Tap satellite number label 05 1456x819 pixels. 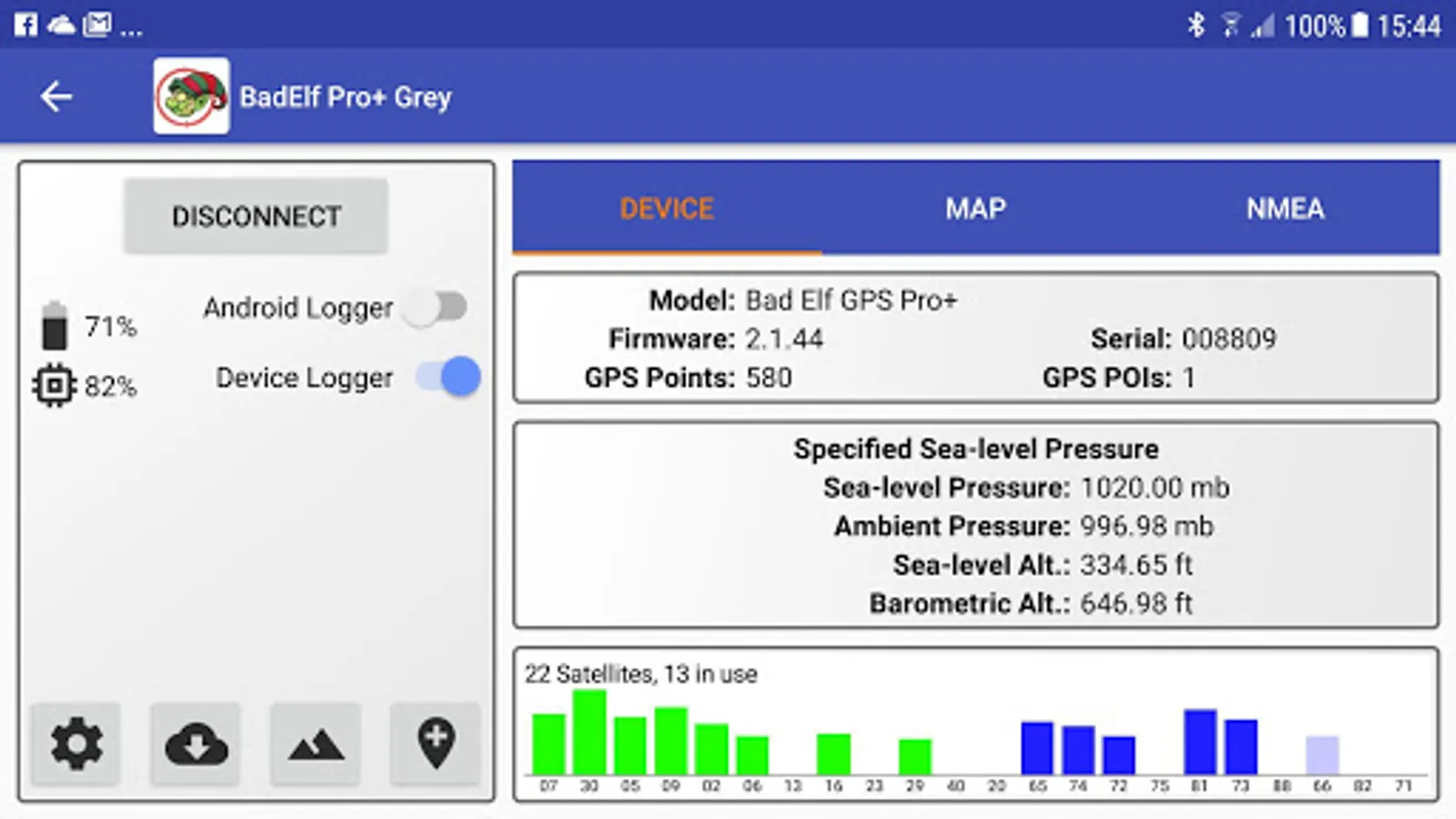click(x=630, y=785)
